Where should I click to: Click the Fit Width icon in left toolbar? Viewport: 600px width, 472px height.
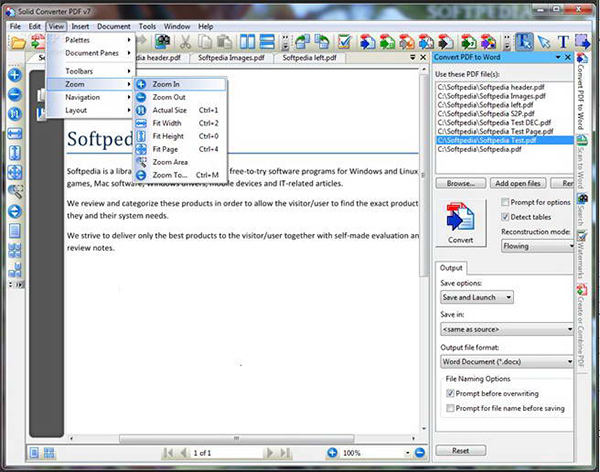[15, 133]
